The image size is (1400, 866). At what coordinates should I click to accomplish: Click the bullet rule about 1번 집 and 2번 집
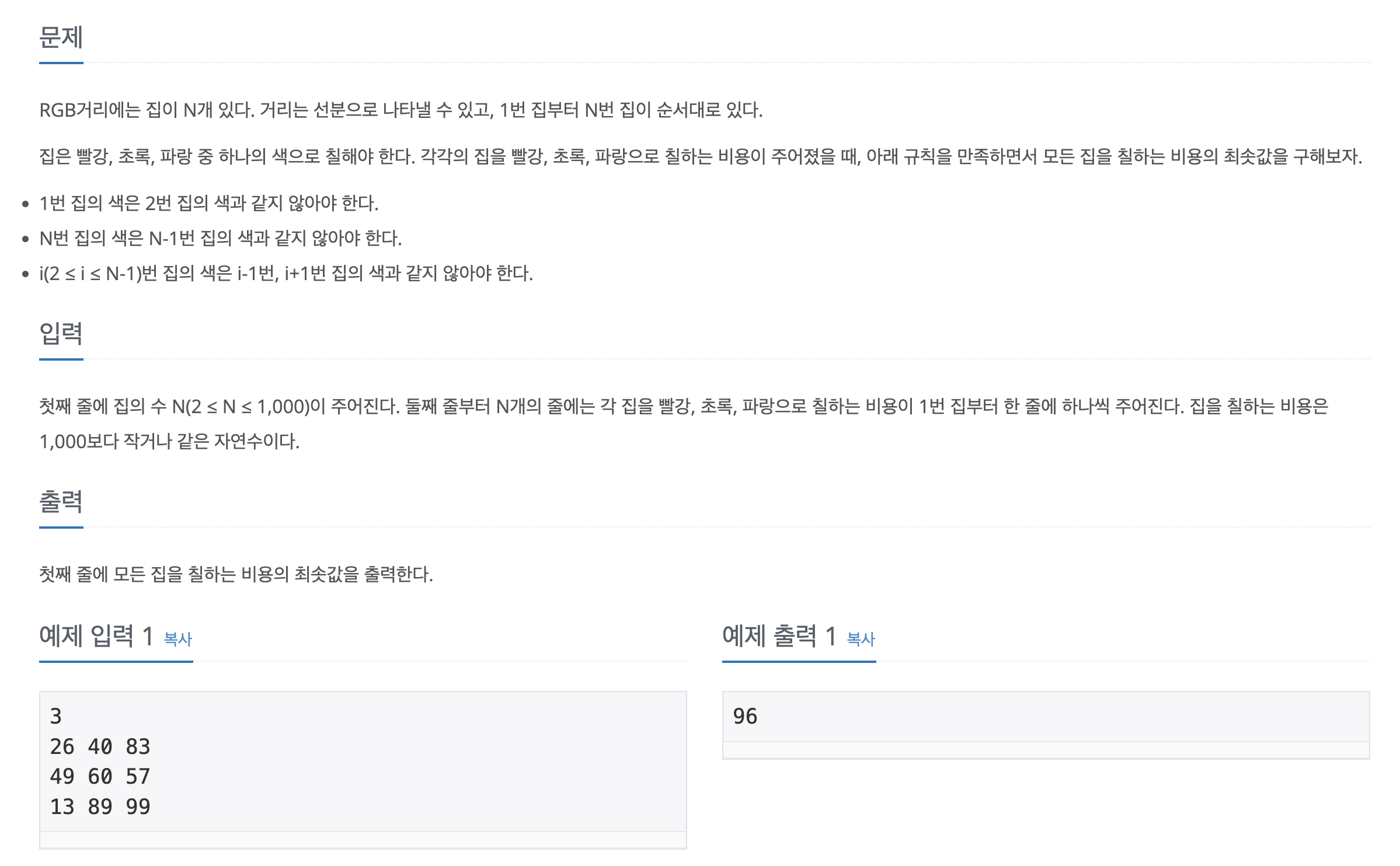click(209, 203)
